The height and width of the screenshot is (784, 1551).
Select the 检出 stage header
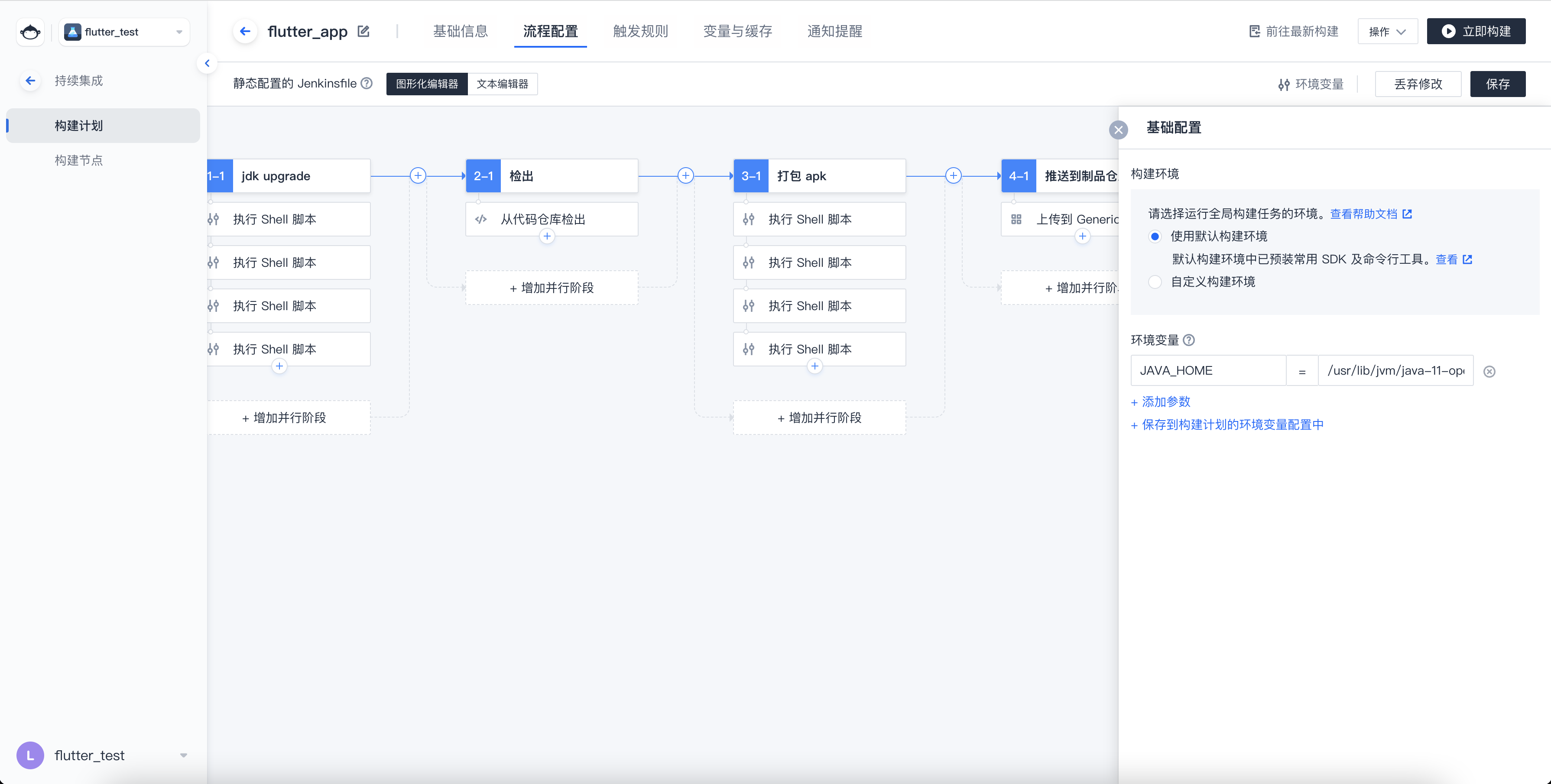(x=552, y=176)
